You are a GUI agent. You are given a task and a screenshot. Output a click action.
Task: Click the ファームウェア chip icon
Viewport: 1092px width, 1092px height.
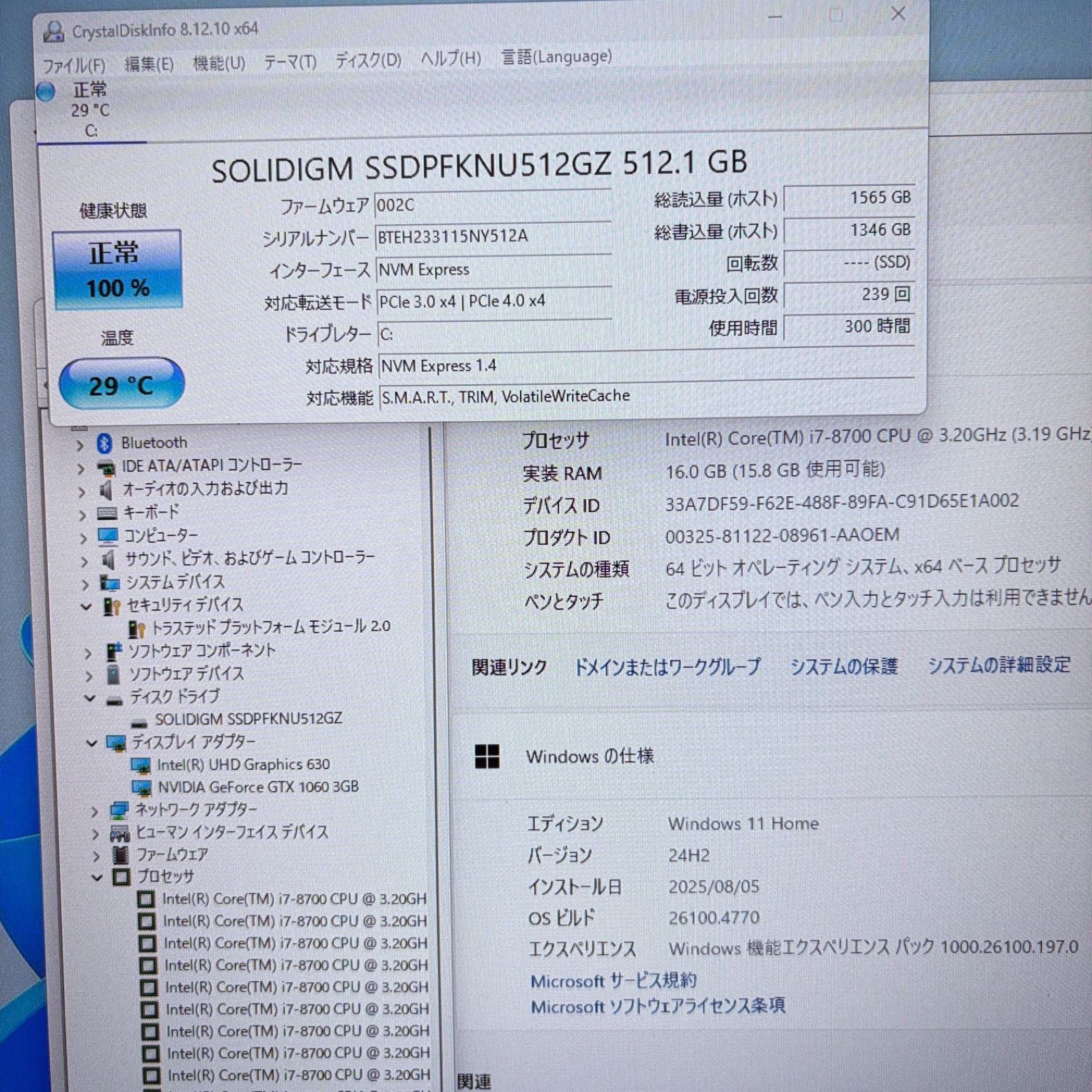[x=121, y=855]
